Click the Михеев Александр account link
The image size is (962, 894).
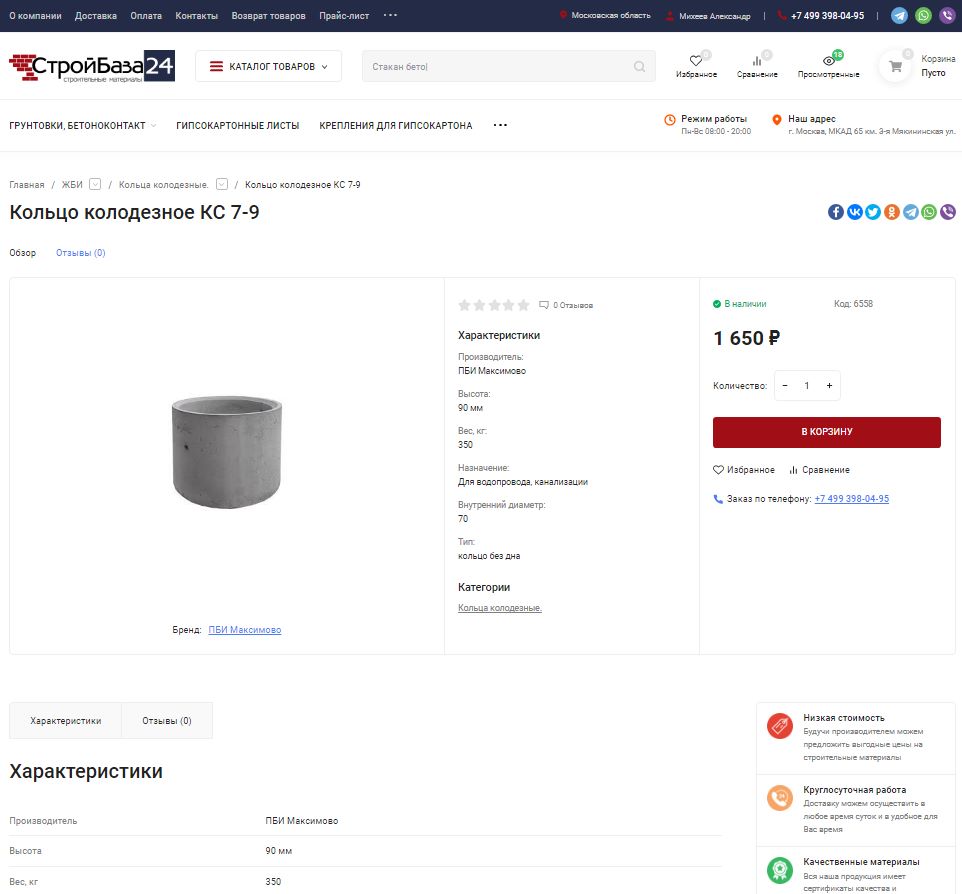(709, 16)
